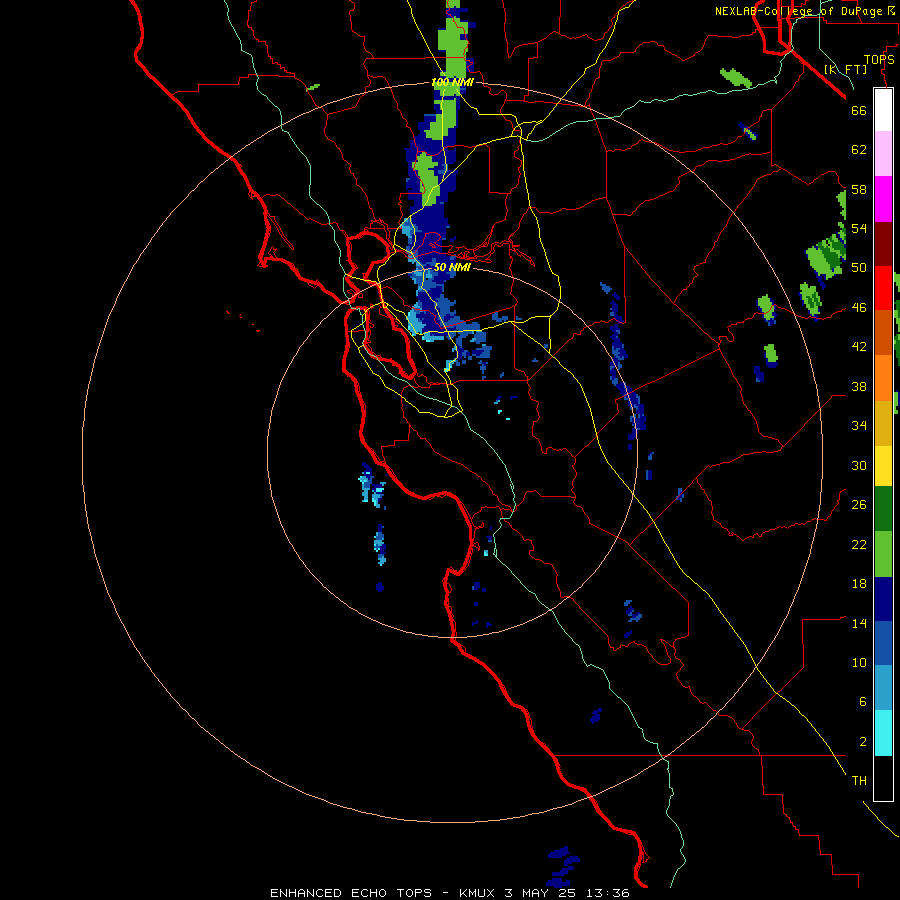Select the light blue legend swatch near 6
This screenshot has height=900, width=900.
(x=883, y=688)
